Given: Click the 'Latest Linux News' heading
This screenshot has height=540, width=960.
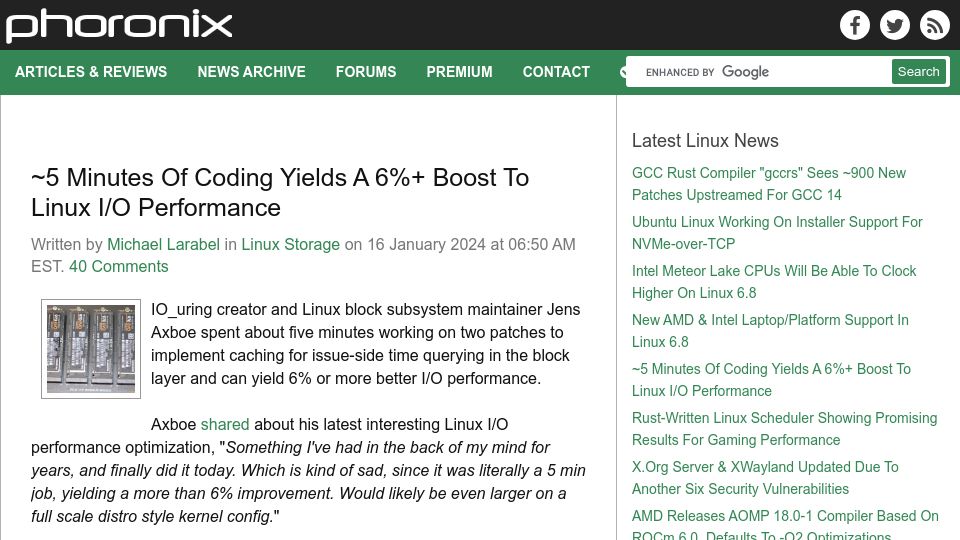Looking at the screenshot, I should pyautogui.click(x=705, y=140).
